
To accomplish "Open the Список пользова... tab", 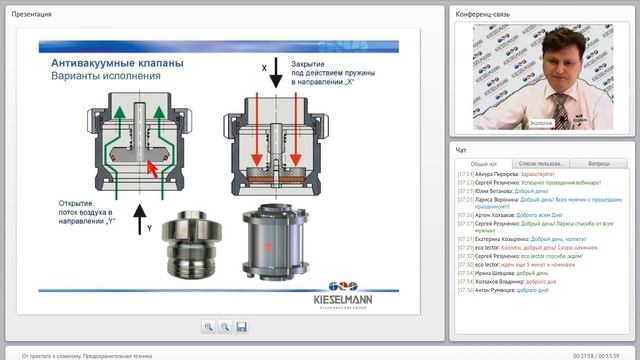I will [x=541, y=164].
